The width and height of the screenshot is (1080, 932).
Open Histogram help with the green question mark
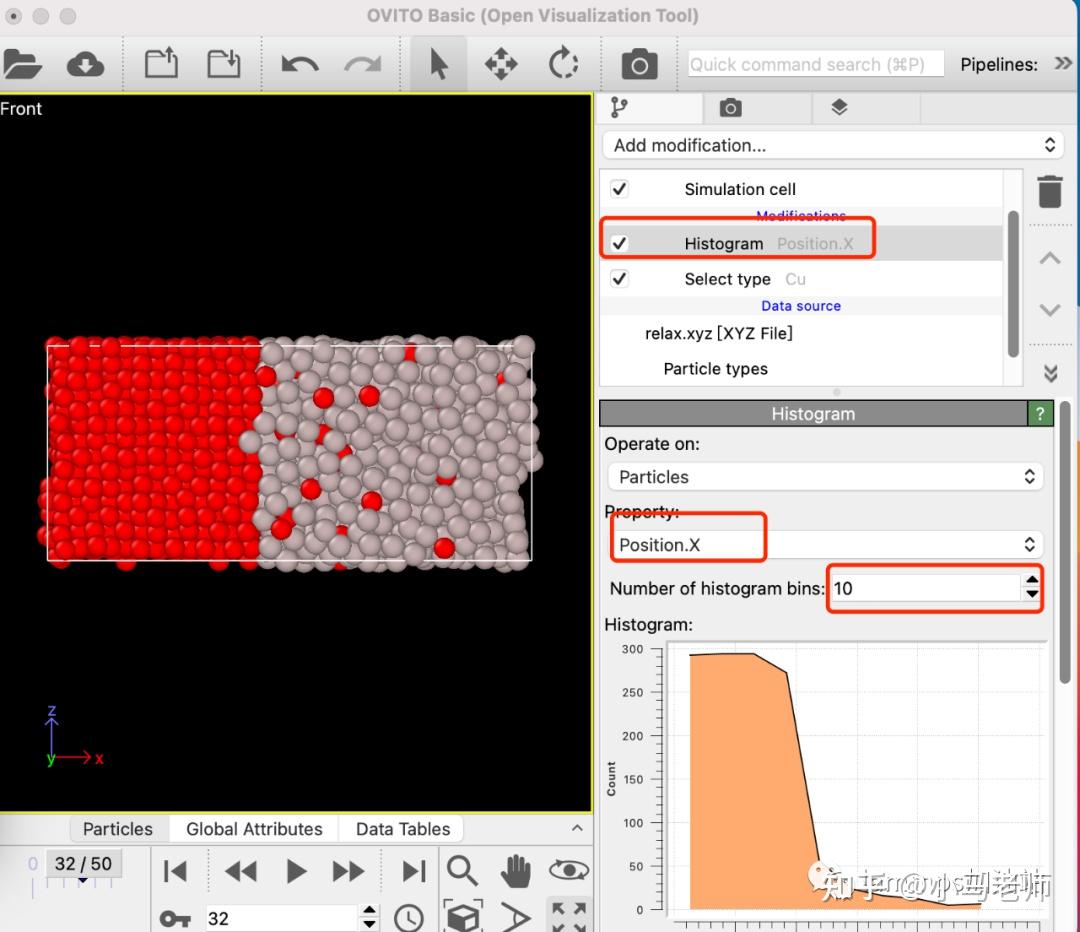1039,414
